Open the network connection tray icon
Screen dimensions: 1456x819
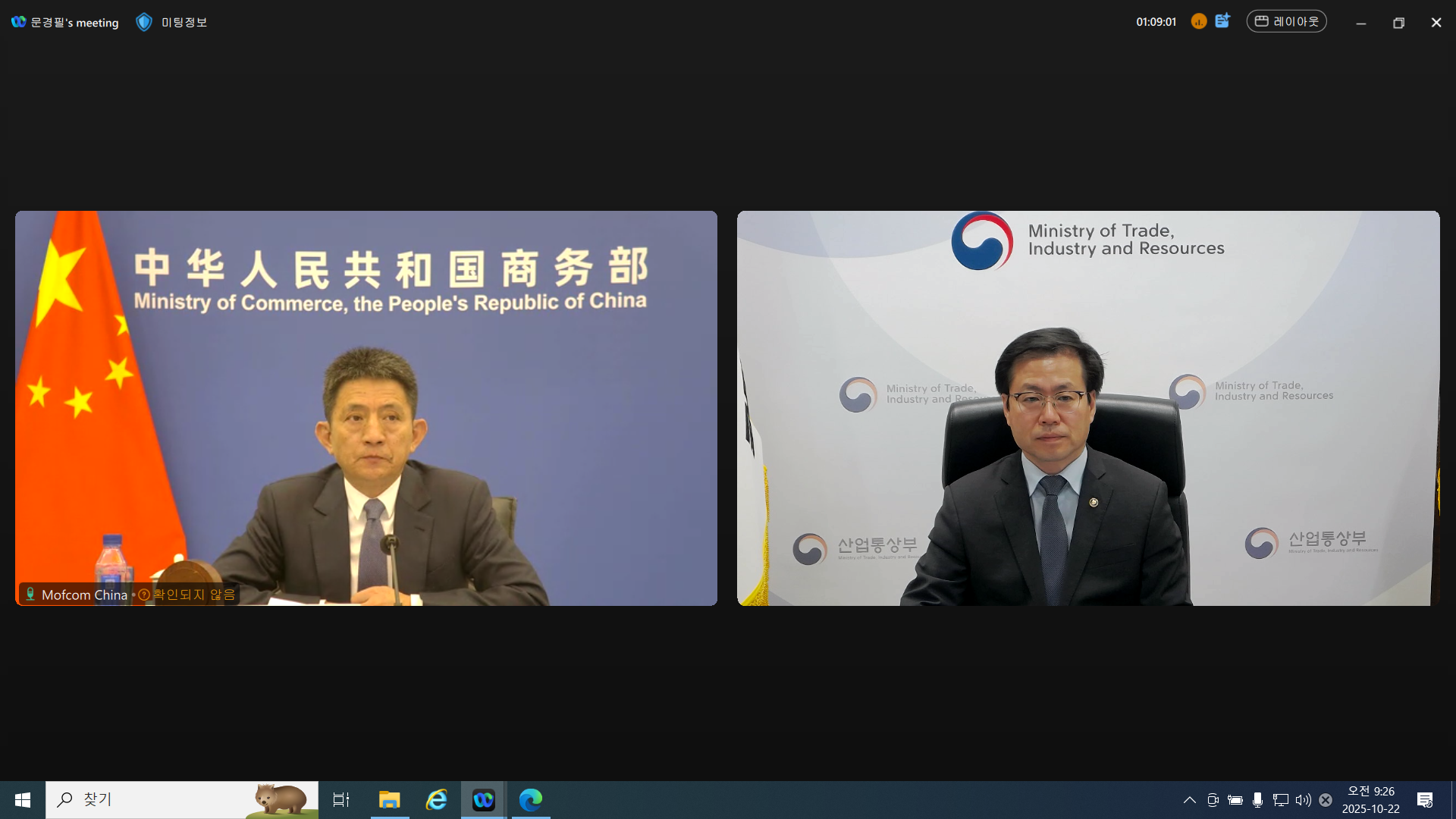[x=1281, y=800]
